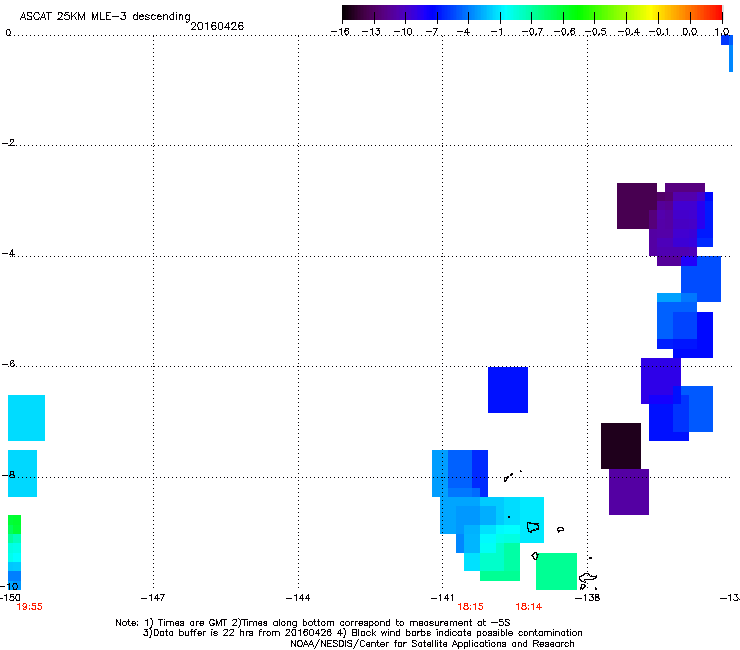Image resolution: width=740 pixels, height=650 pixels.
Task: Click the -138 longitude axis label
Action: click(587, 598)
